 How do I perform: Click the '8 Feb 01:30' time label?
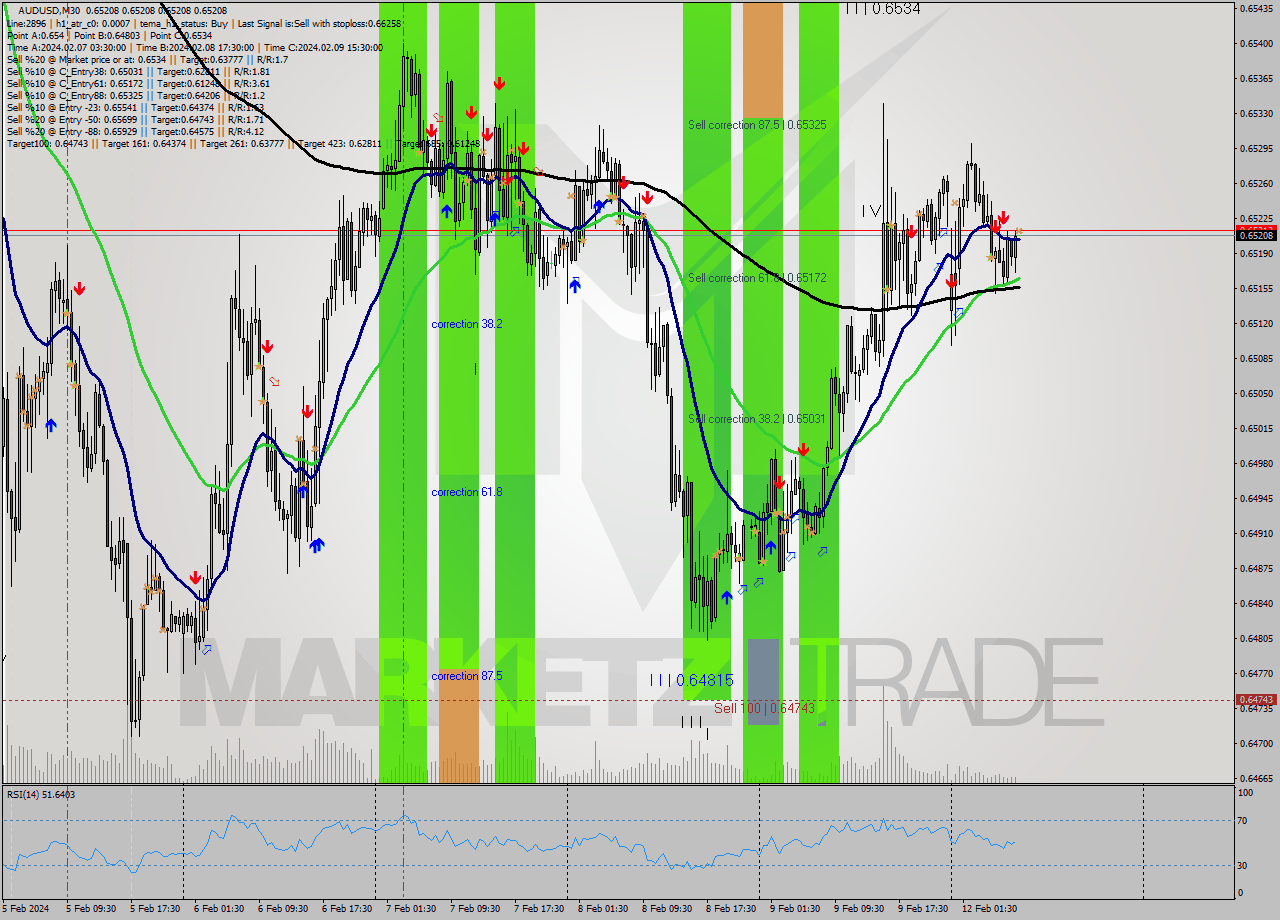[x=604, y=909]
